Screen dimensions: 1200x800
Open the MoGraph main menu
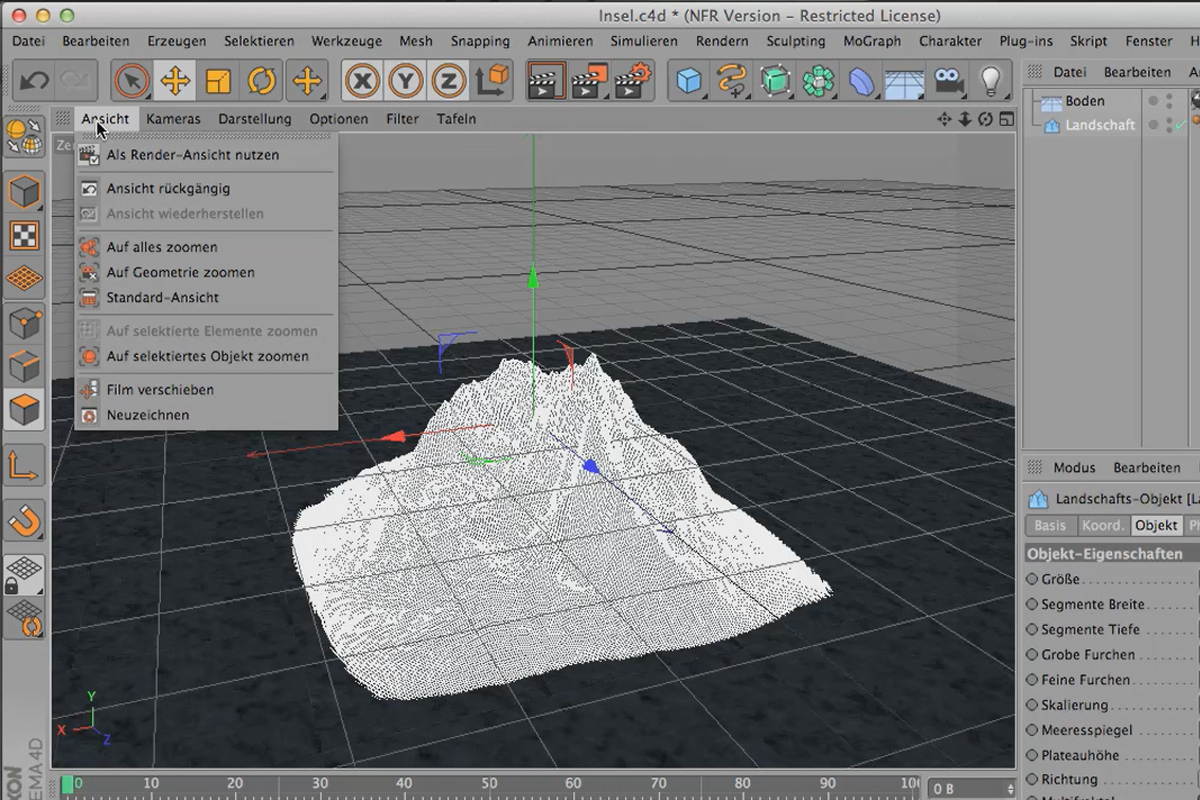tap(872, 41)
